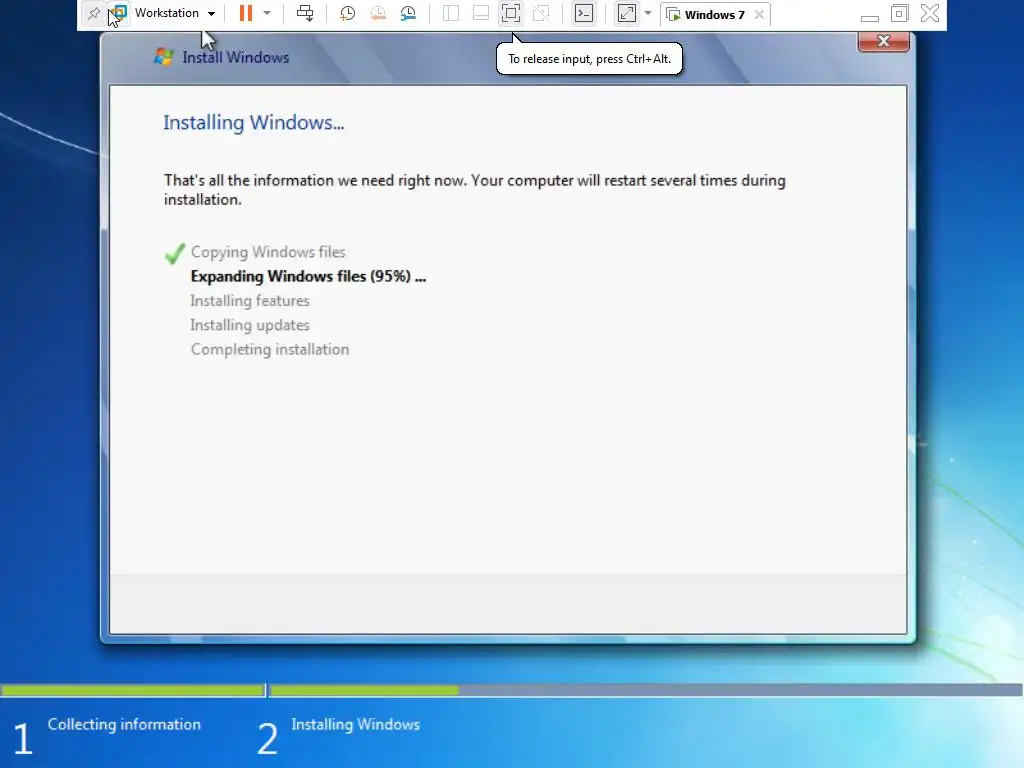
Task: Click 'Installing Windows' stage label at bottom
Action: (355, 724)
